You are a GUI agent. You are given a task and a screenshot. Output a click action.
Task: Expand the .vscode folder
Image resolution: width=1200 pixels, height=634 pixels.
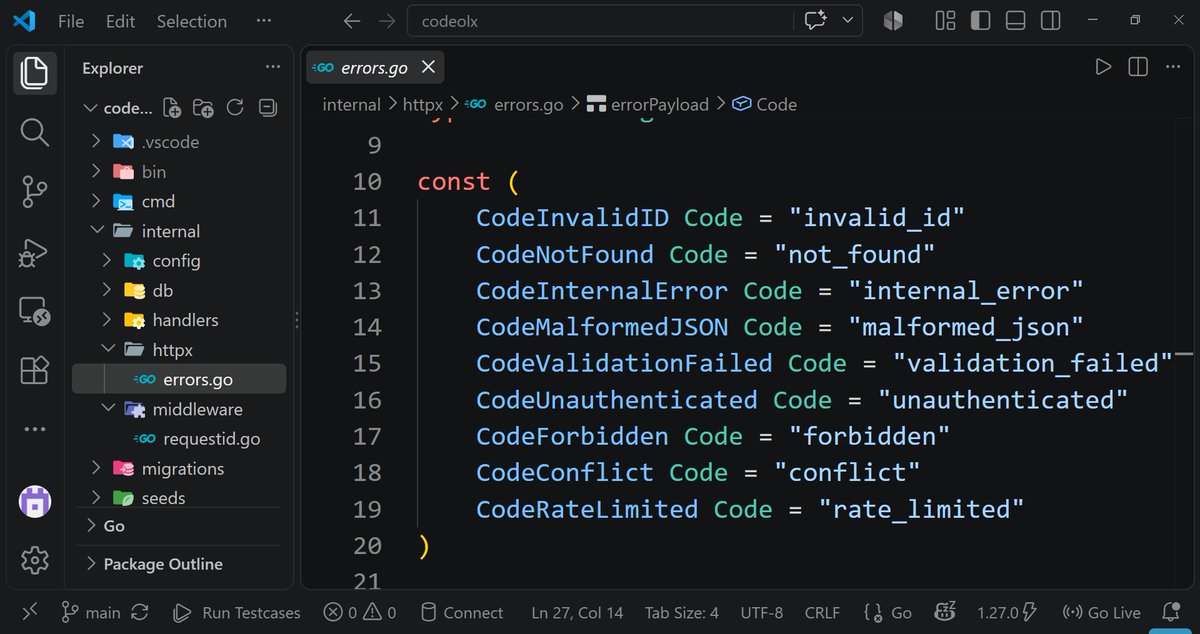(x=96, y=142)
